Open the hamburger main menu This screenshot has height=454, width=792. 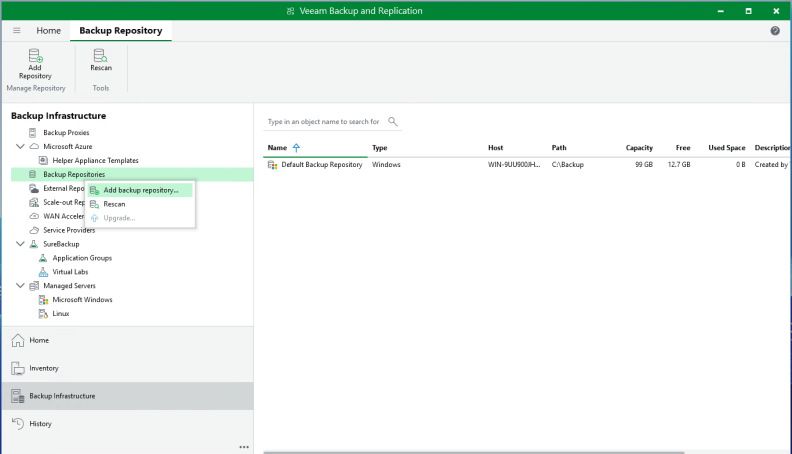coord(16,31)
